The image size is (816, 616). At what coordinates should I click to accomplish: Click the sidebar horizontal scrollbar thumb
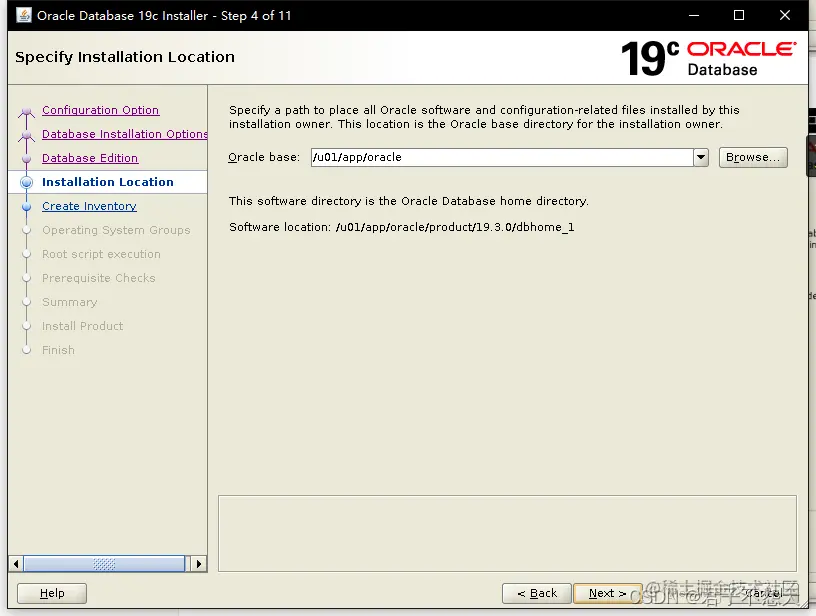coord(104,564)
